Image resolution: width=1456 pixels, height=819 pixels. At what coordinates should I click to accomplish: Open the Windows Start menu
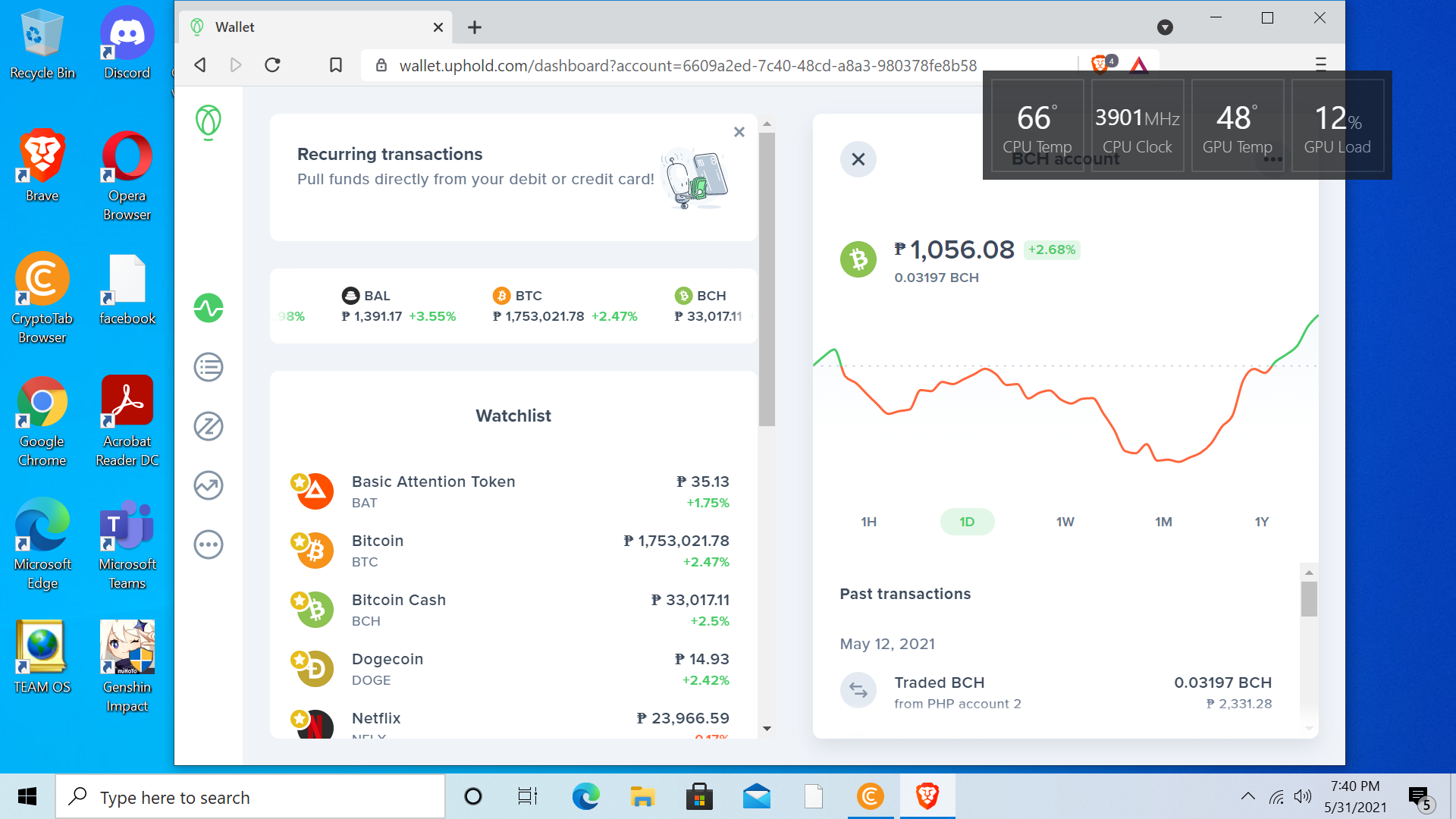click(x=27, y=796)
